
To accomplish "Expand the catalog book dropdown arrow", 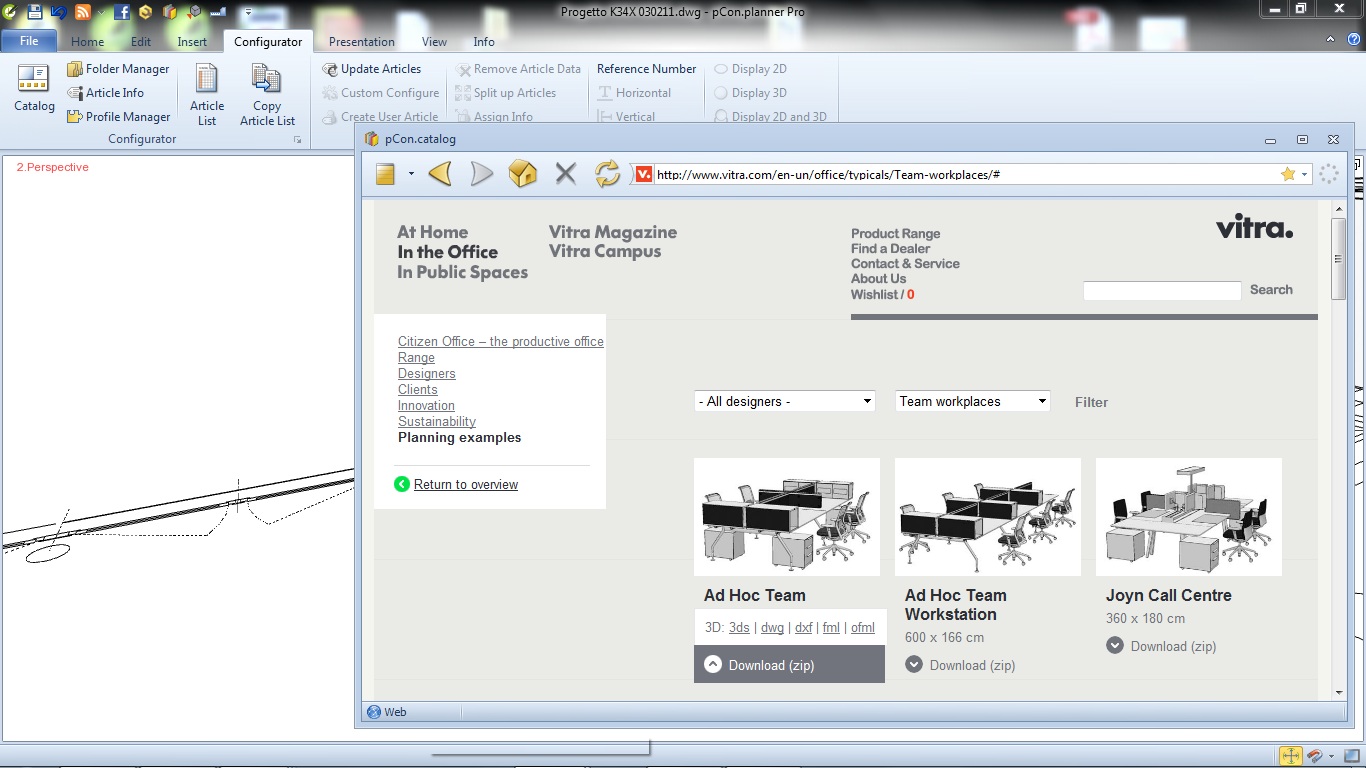I will coord(410,174).
